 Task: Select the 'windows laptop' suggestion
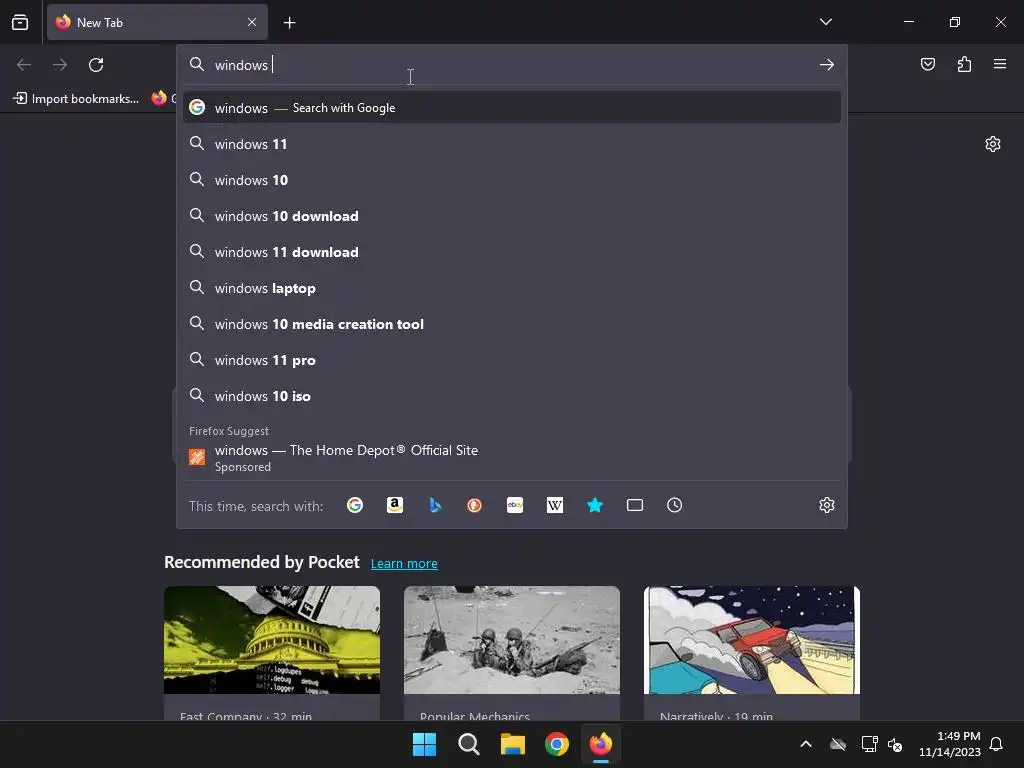[x=512, y=287]
